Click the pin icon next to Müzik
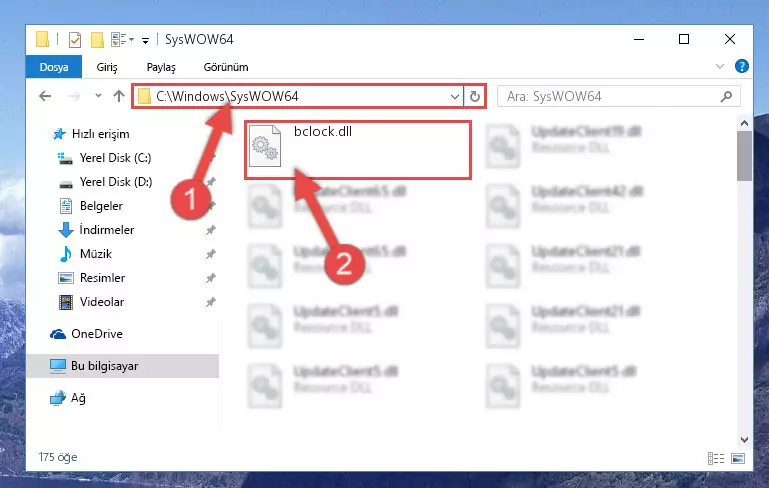 (x=210, y=254)
